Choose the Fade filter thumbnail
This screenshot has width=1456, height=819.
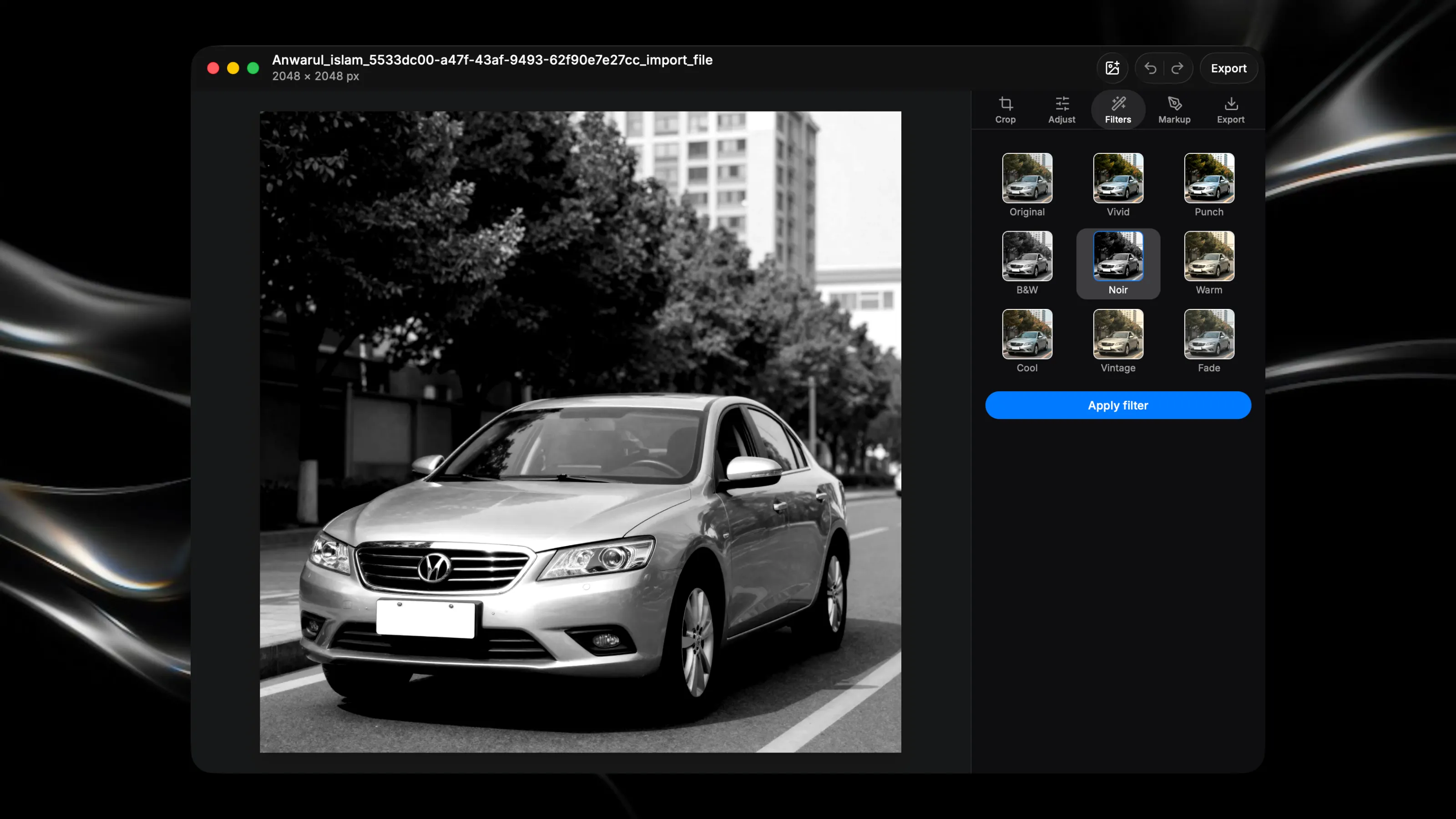(x=1209, y=334)
